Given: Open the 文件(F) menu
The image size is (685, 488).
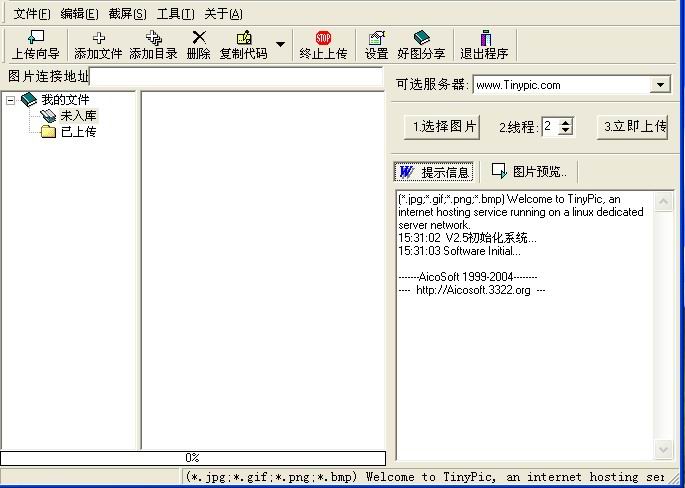Looking at the screenshot, I should pos(31,14).
